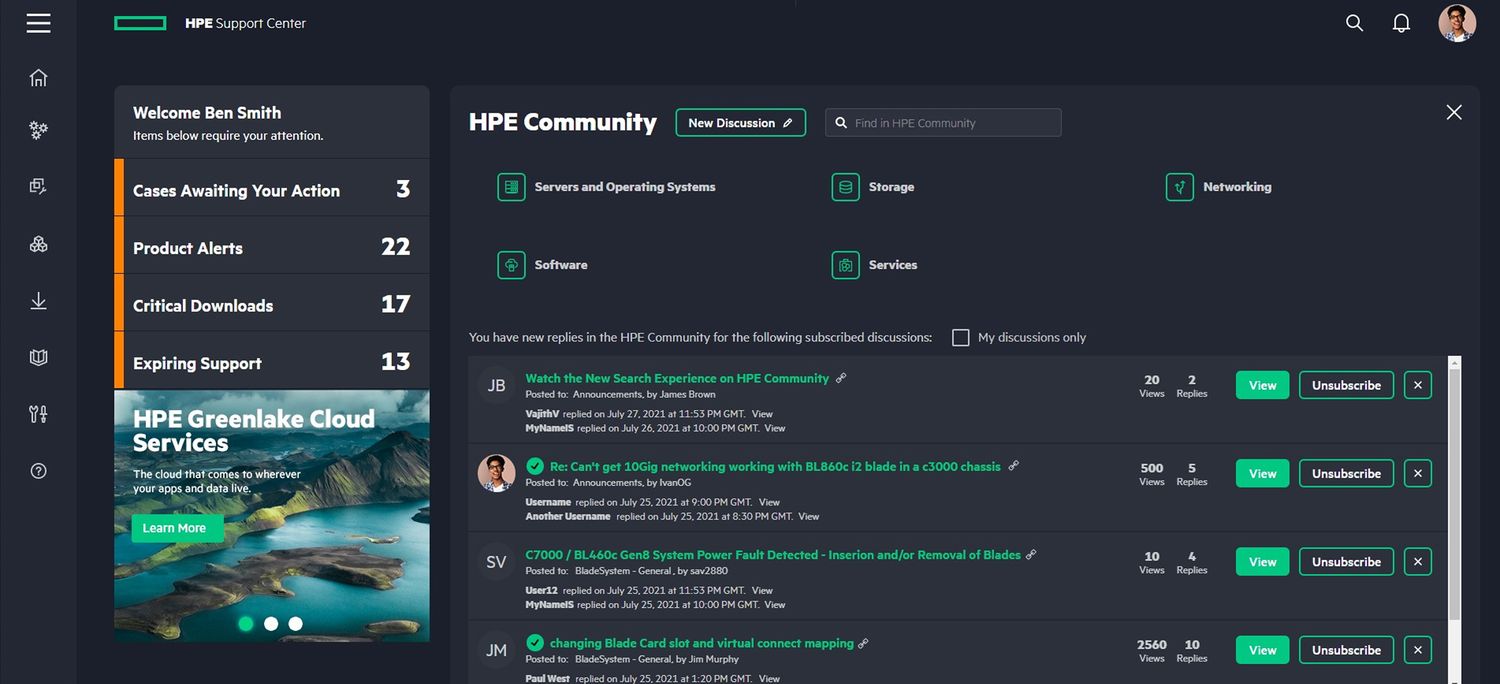The width and height of the screenshot is (1500, 684).
Task: Dismiss the C7000 Power Fault discussion row
Action: 1417,561
